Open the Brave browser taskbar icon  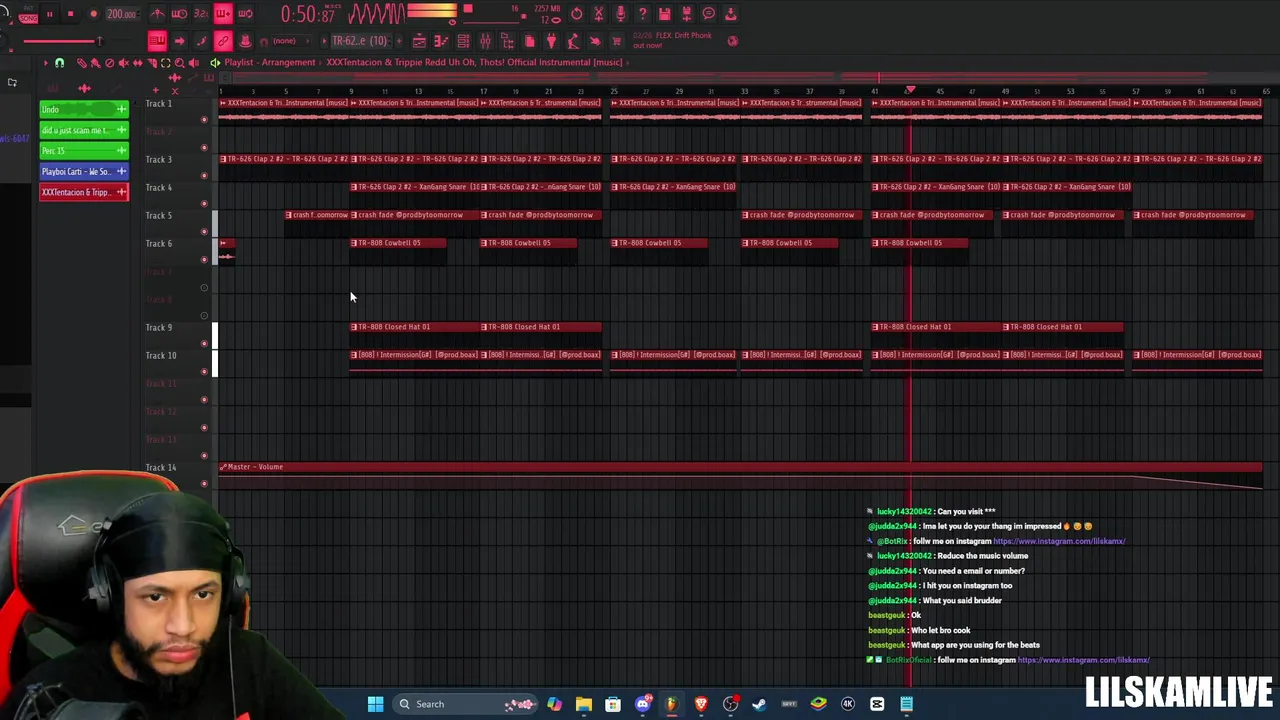(701, 704)
